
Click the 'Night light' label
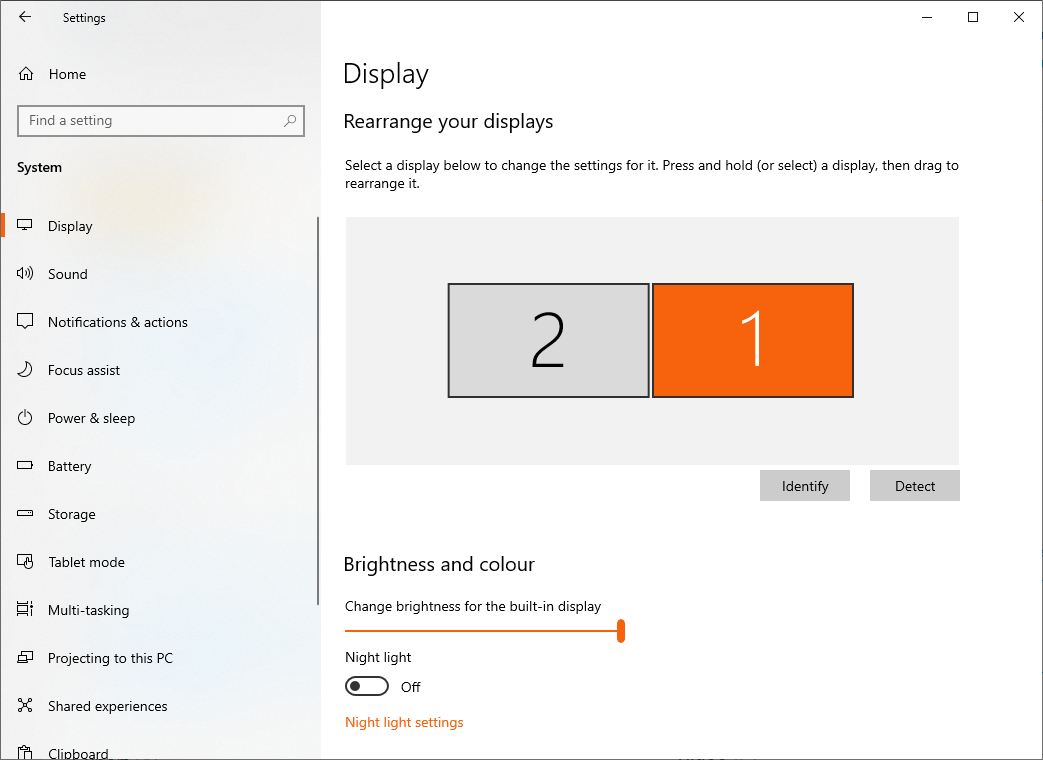pyautogui.click(x=378, y=658)
